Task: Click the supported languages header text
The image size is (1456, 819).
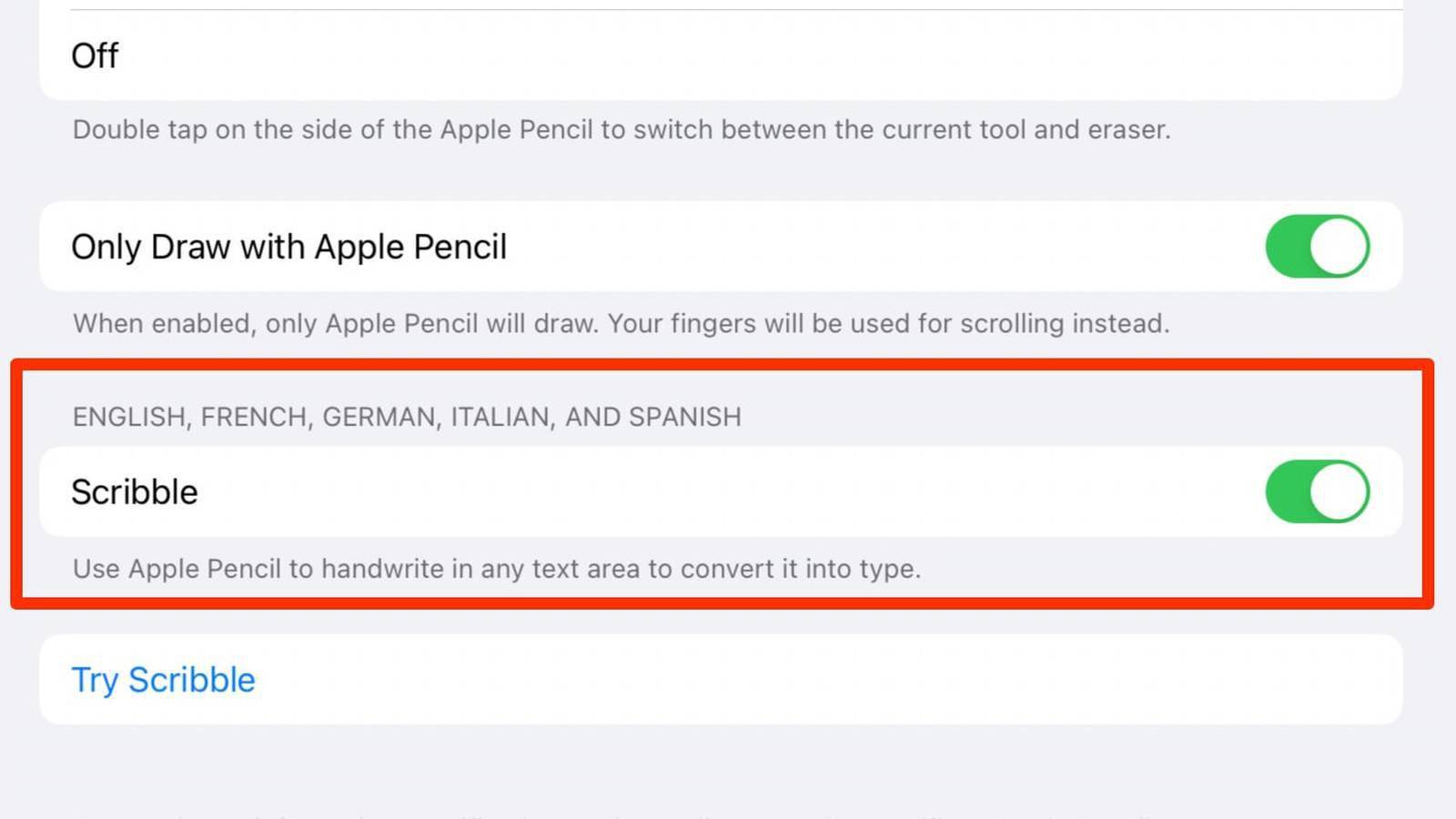Action: [407, 417]
